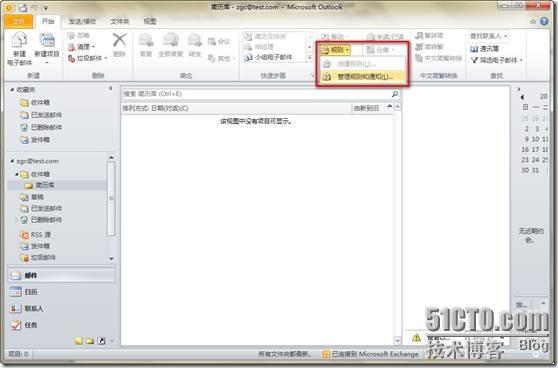Open Filter E-mail (筛选电子邮件) dropdown
The width and height of the screenshot is (558, 368).
[x=496, y=60]
